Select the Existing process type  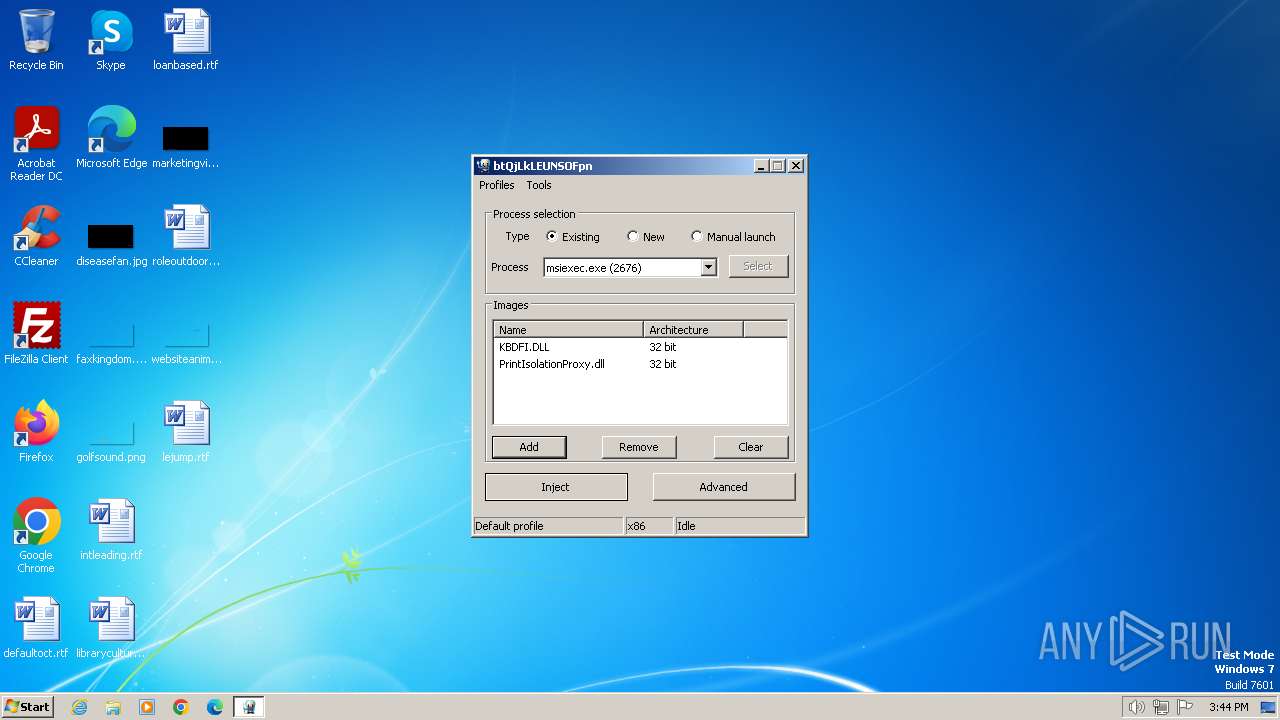point(573,237)
